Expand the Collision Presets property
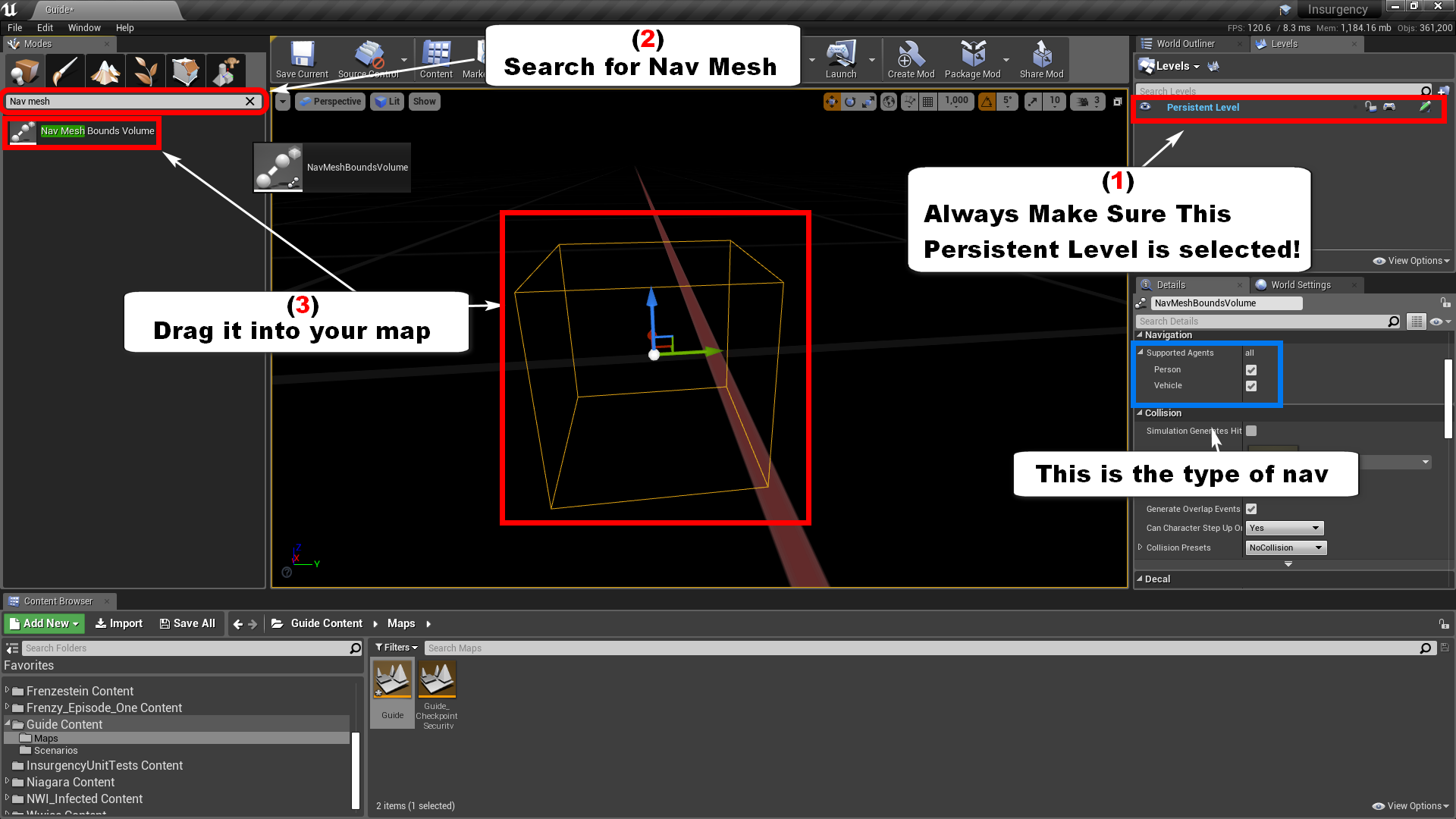Screen dimensions: 1456x819 point(1140,547)
